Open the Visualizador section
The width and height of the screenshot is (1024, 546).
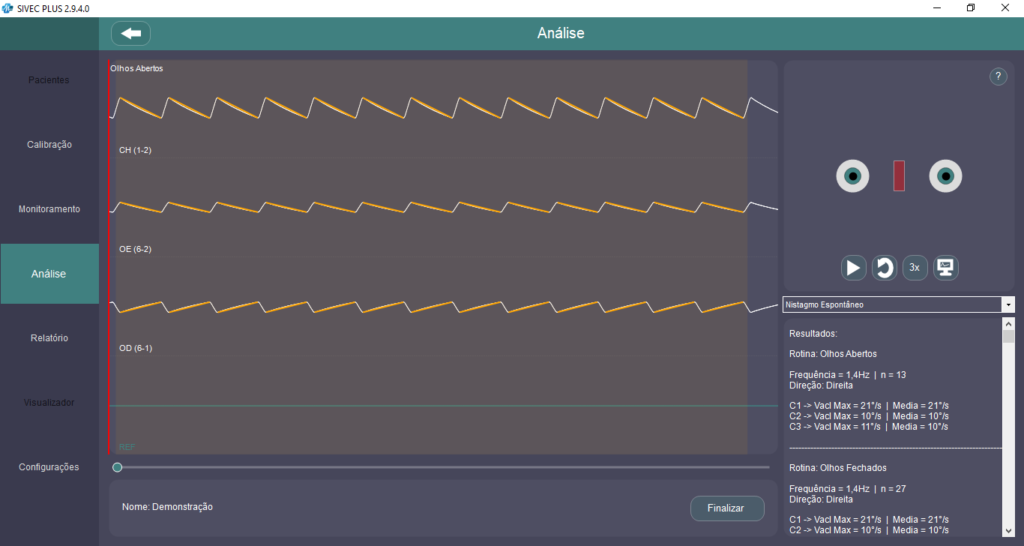(x=49, y=403)
